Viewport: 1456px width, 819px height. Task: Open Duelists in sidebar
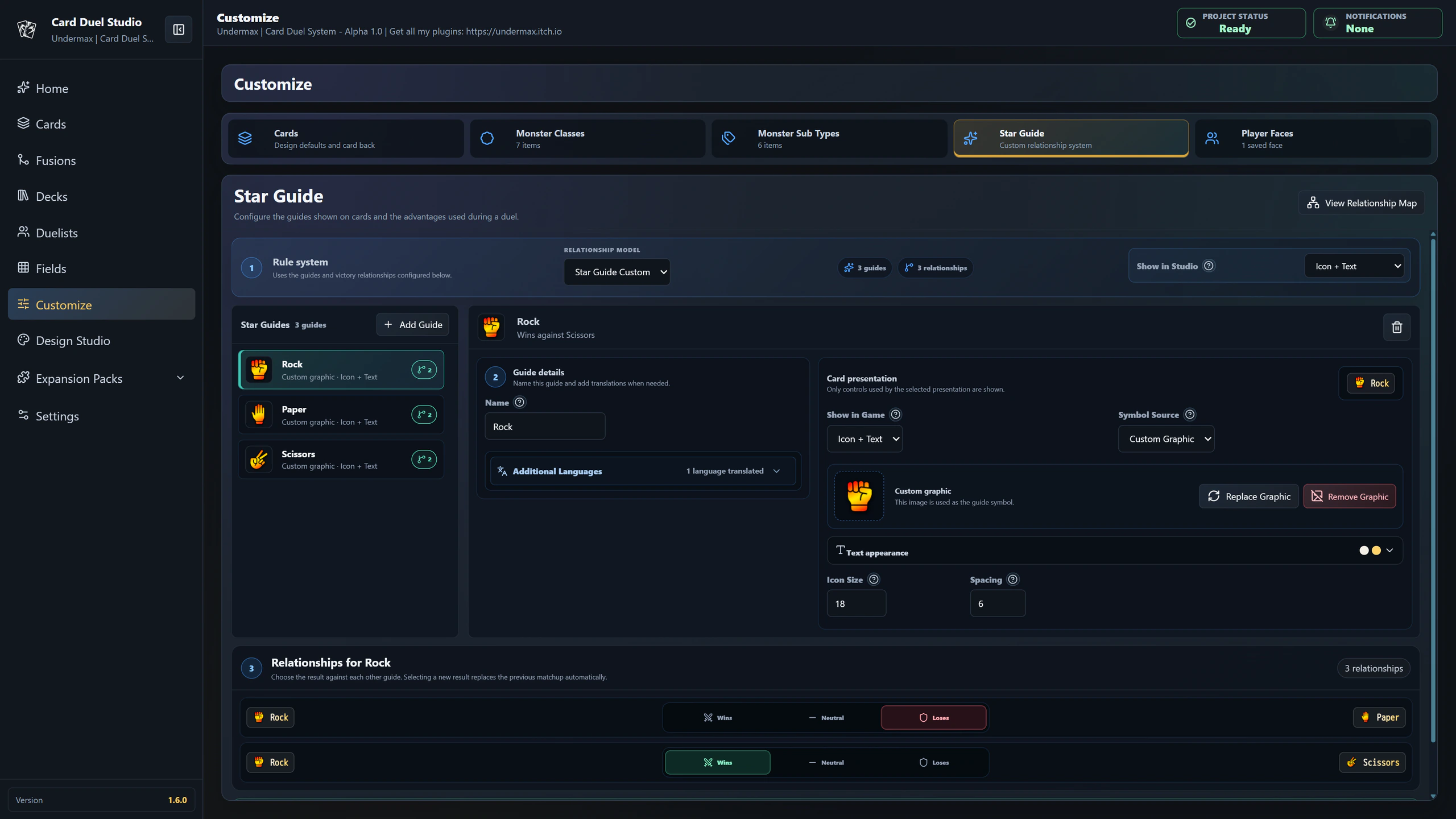pyautogui.click(x=101, y=233)
